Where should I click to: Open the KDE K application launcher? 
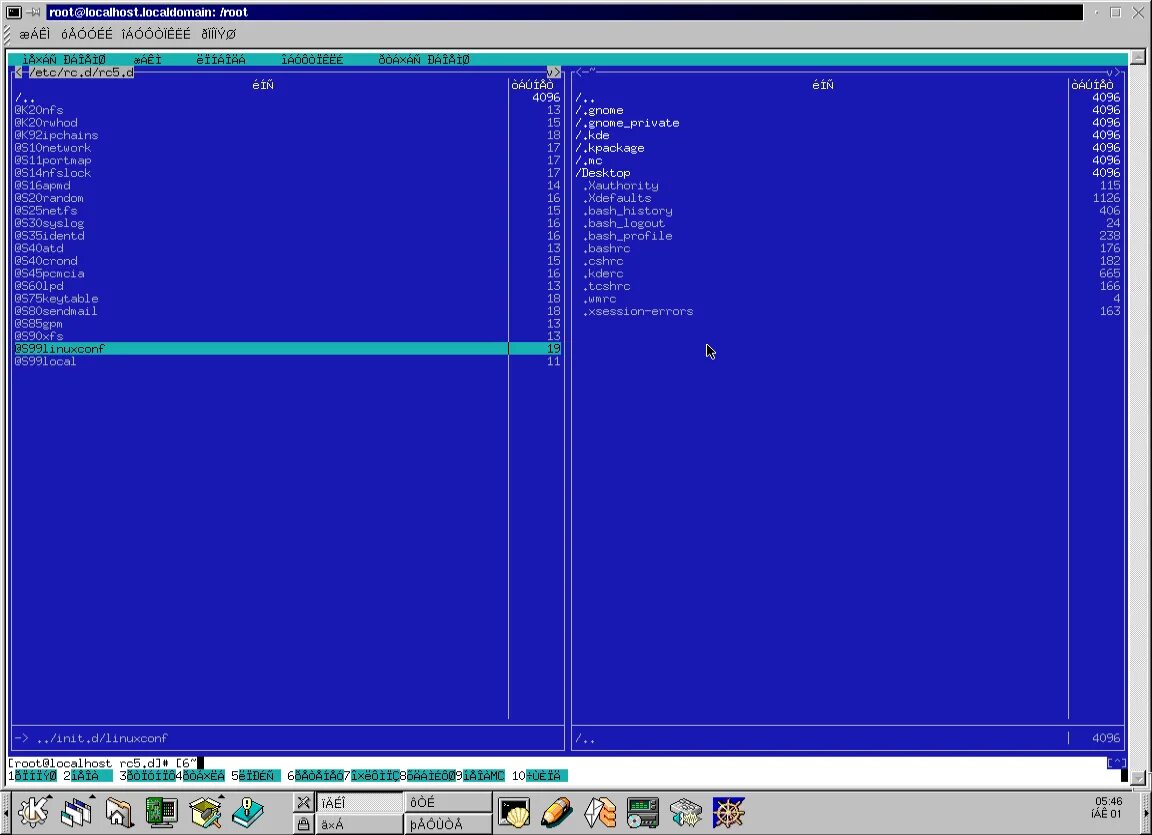coord(34,812)
